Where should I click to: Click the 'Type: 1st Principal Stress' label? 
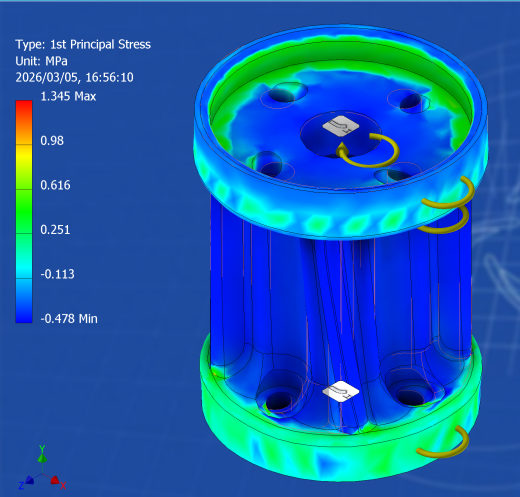tap(83, 44)
